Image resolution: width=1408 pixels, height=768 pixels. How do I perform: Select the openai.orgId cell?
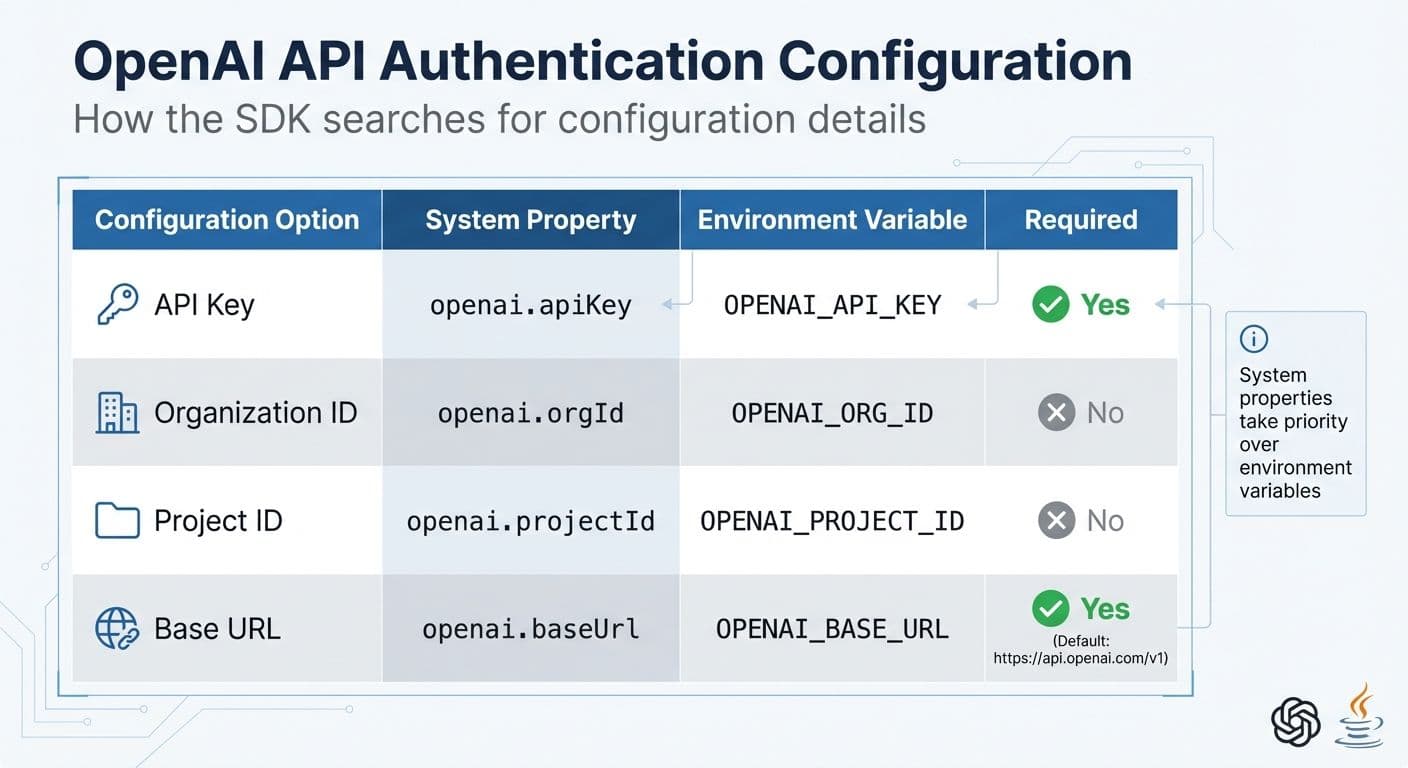(531, 412)
